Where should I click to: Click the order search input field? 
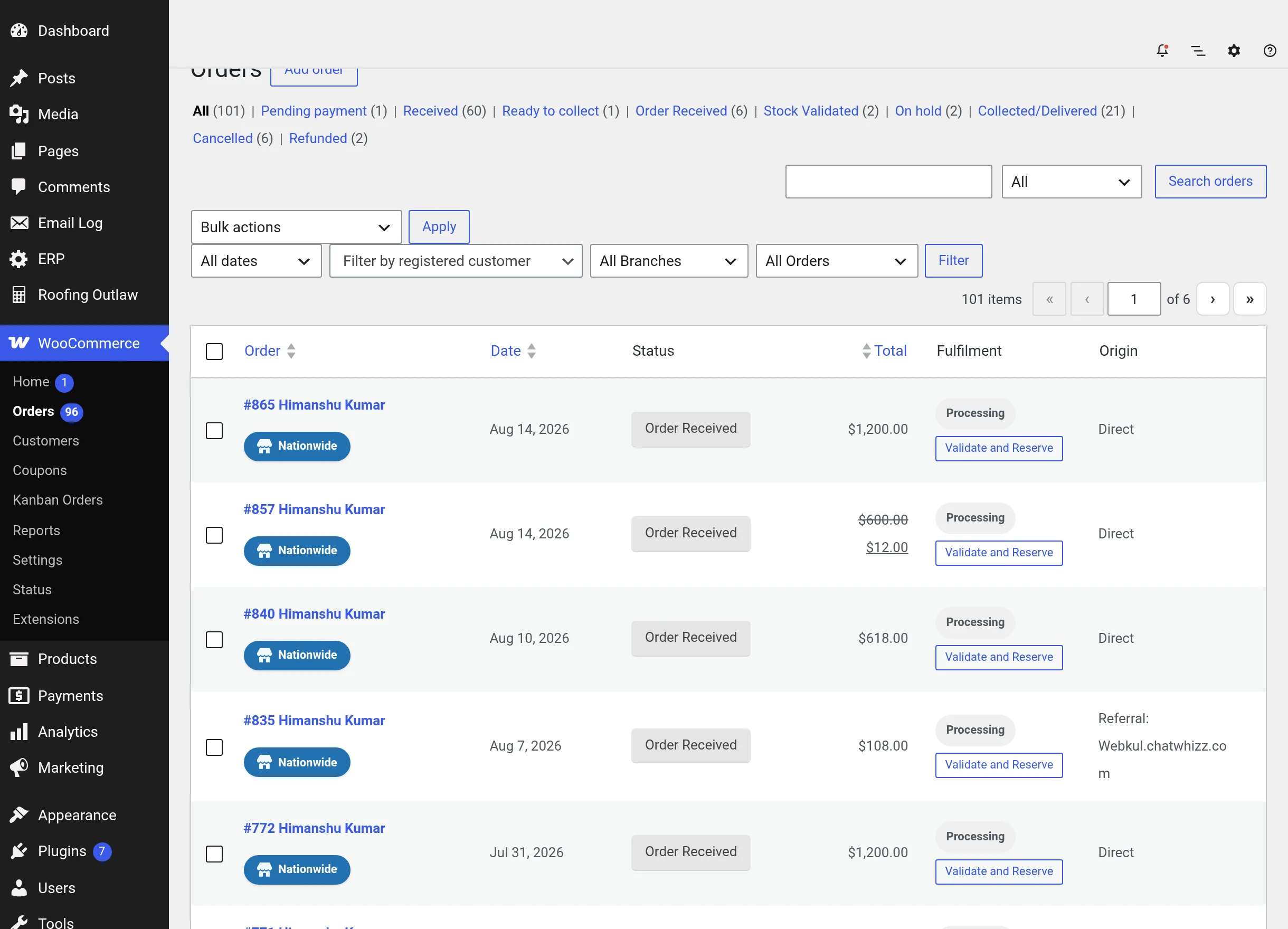(888, 182)
